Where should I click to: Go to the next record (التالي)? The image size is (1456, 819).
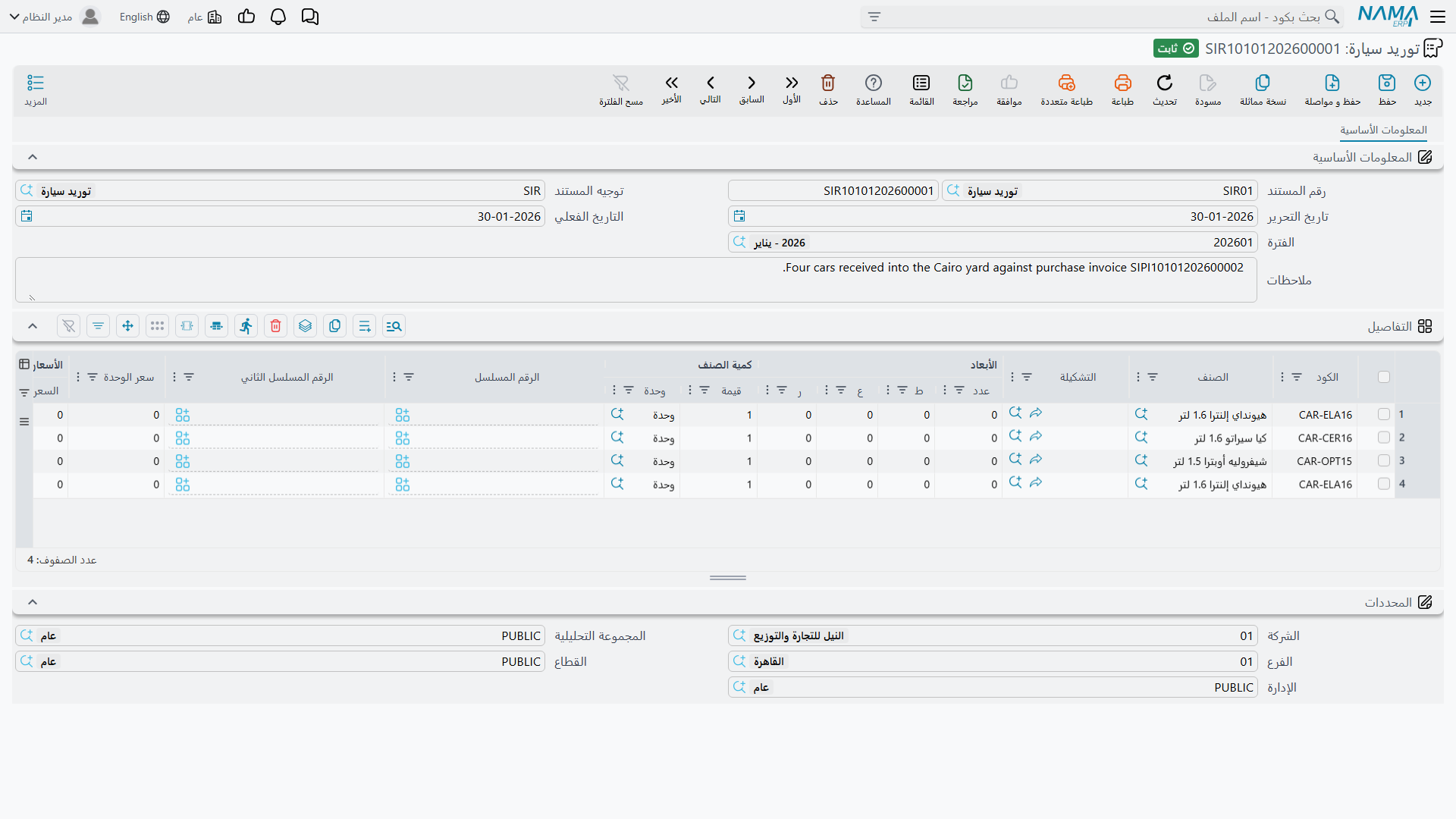coord(711,83)
